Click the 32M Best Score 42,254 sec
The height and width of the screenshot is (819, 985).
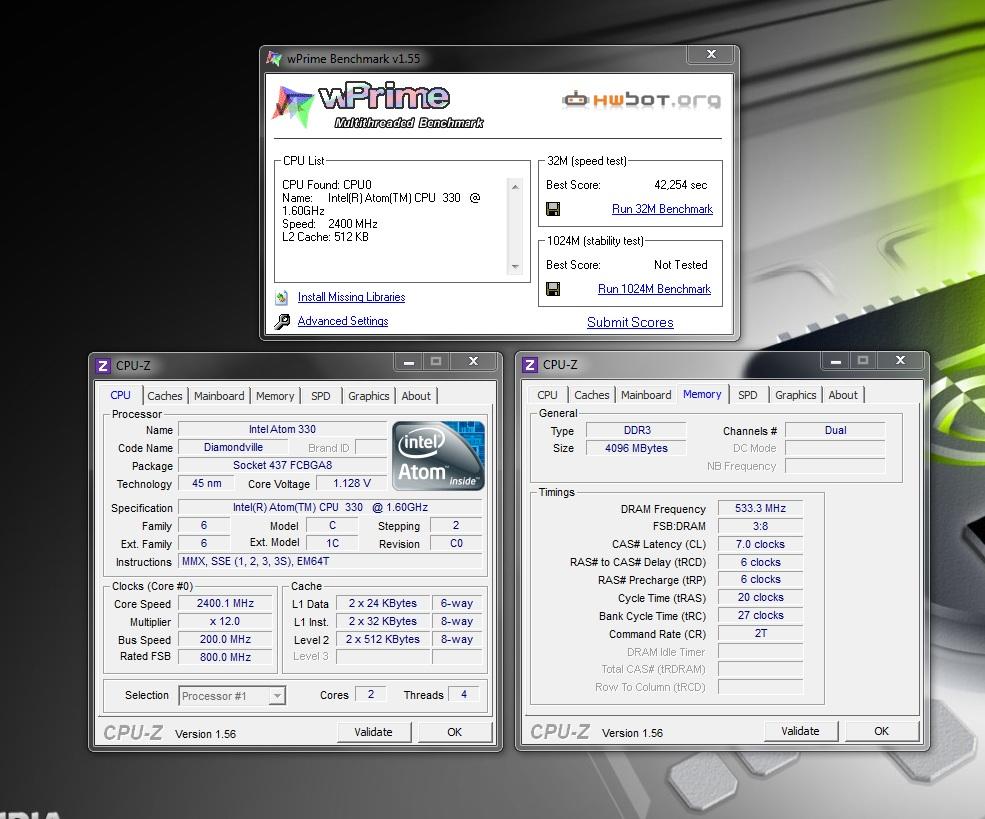[680, 185]
